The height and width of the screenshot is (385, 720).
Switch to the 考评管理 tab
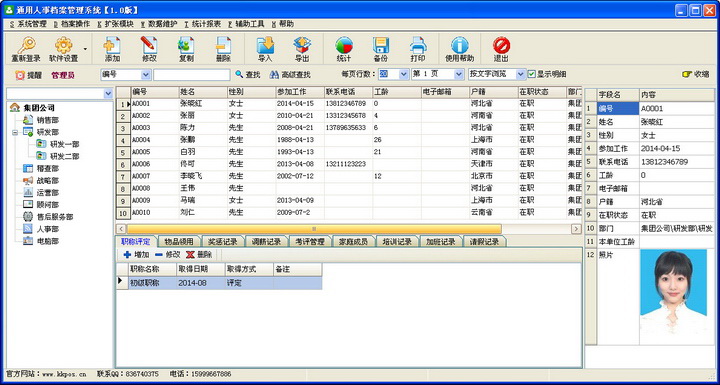click(310, 242)
